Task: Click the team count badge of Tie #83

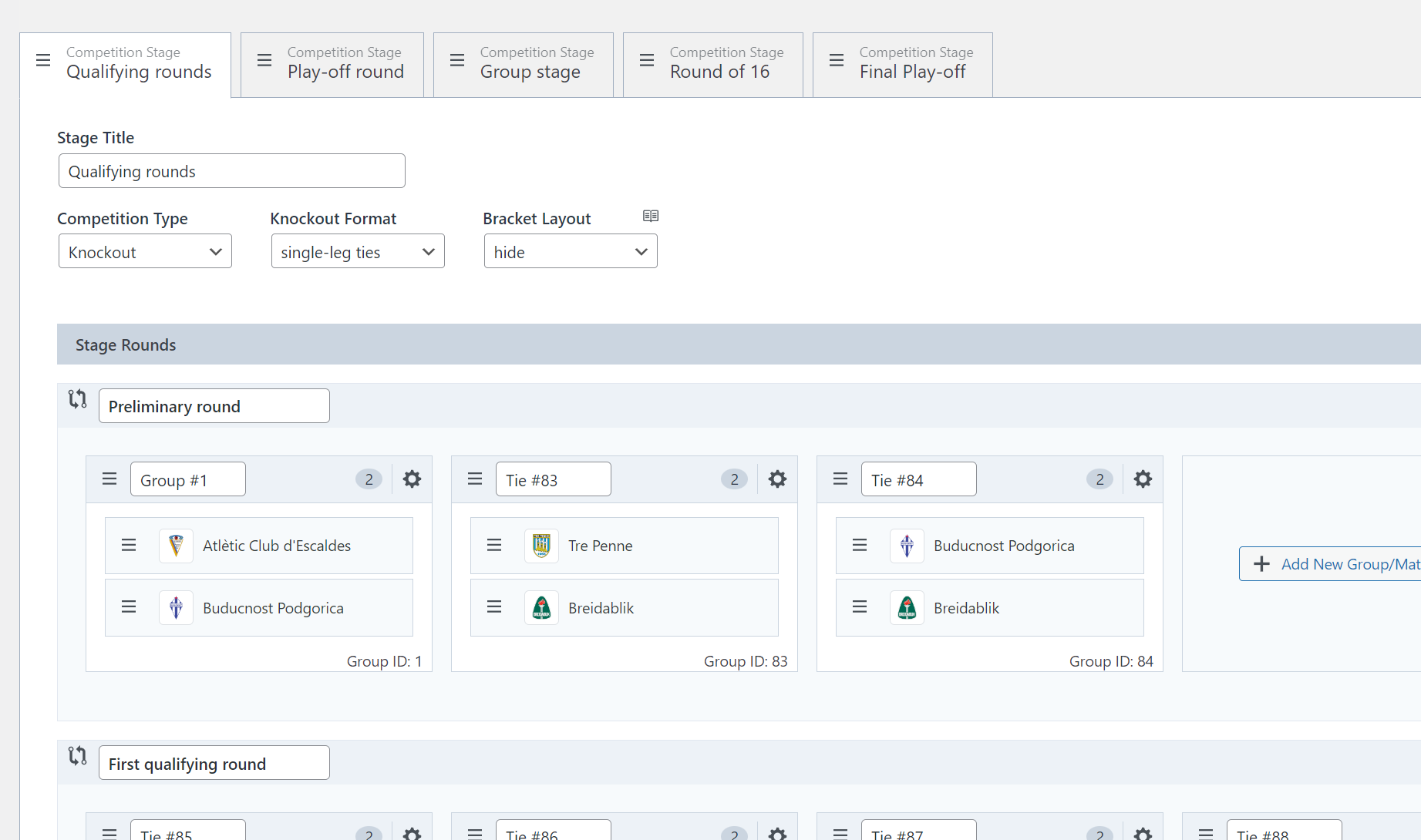Action: tap(734, 479)
